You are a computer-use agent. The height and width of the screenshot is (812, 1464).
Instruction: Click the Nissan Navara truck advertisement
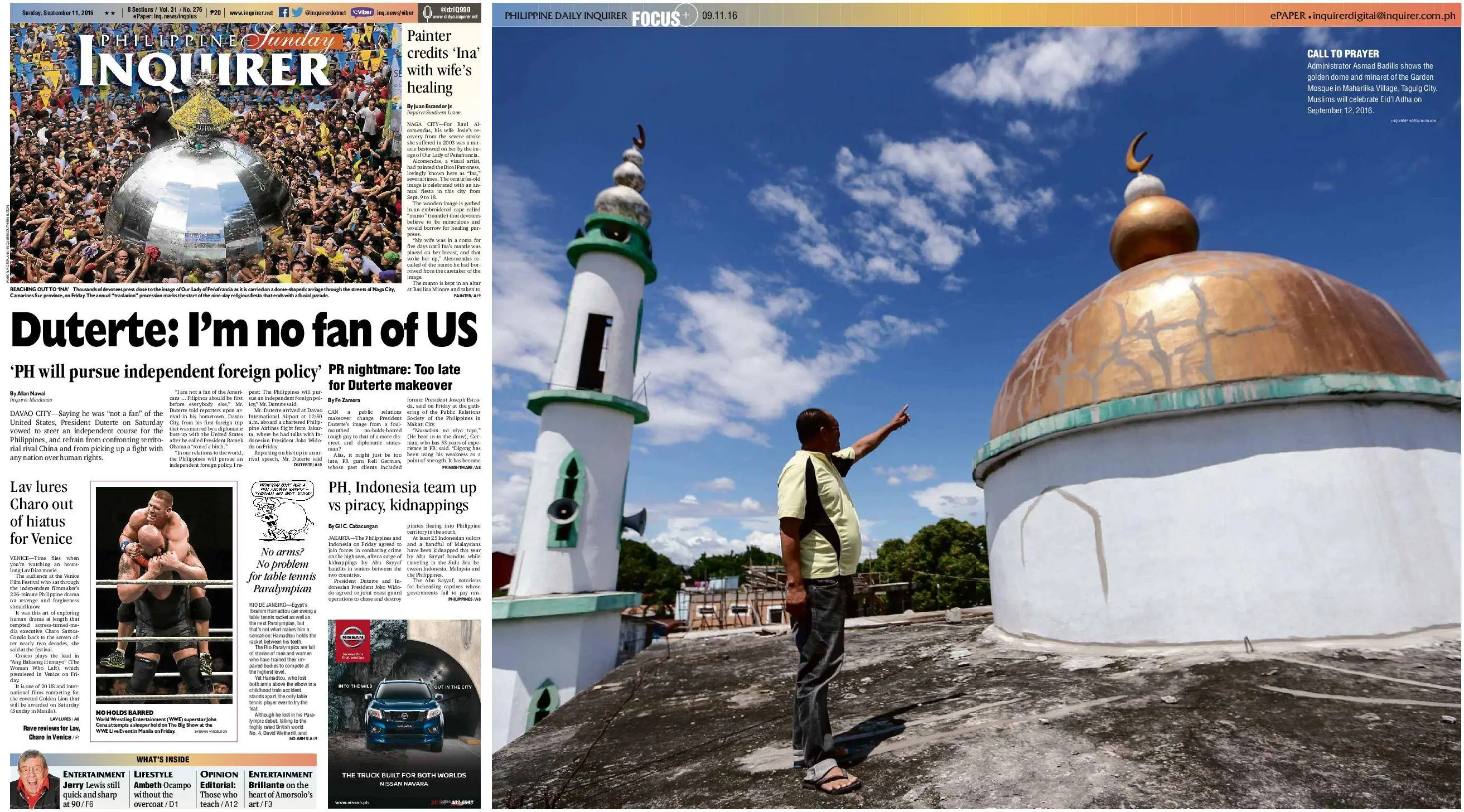pos(404,714)
